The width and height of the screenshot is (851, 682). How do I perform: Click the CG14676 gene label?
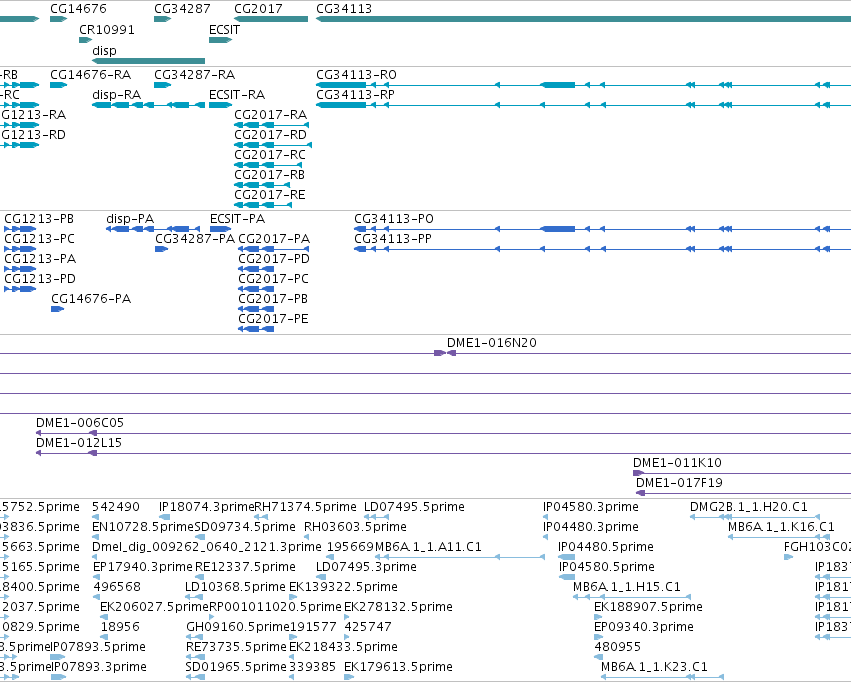(78, 9)
